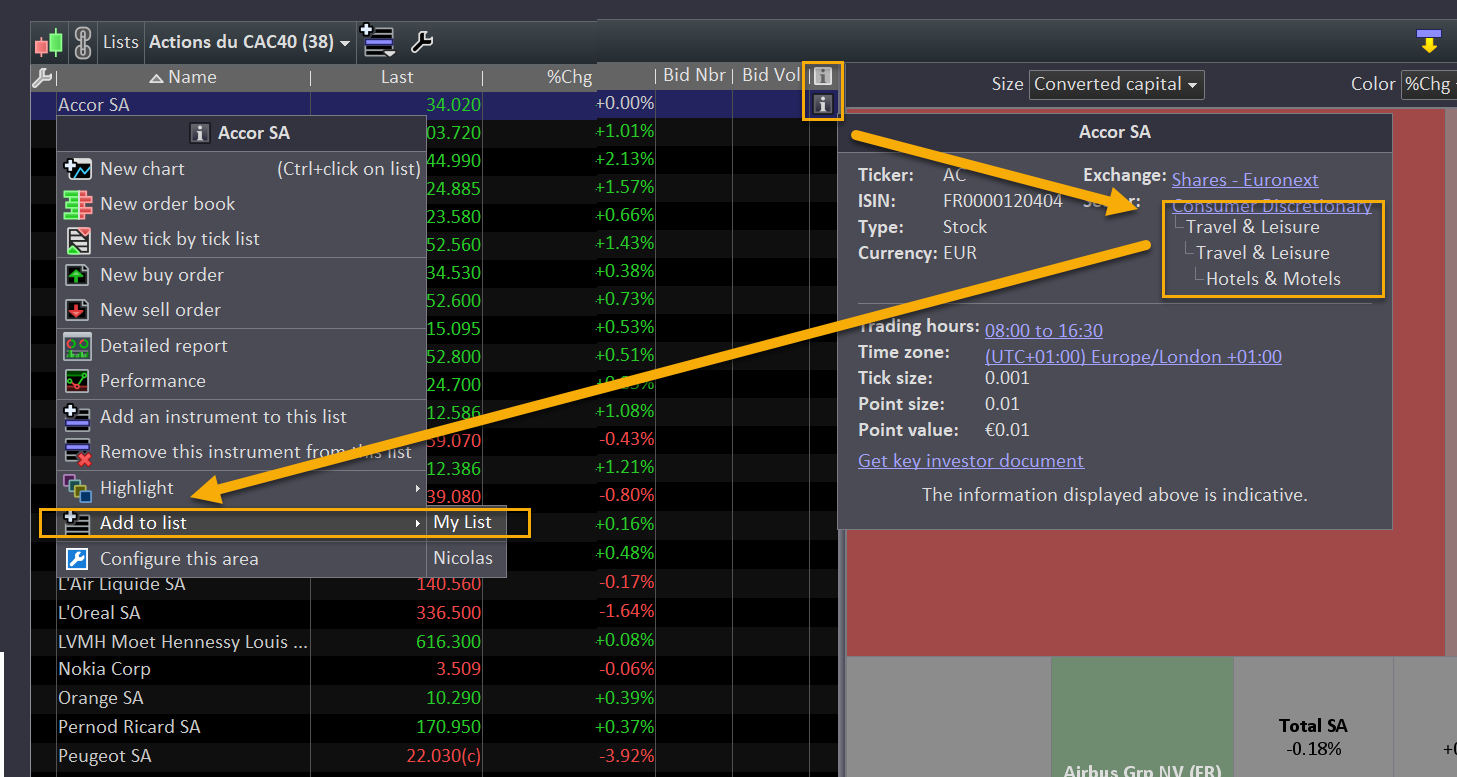Viewport: 1457px width, 777px height.
Task: Click the candlestick chart icon in the toolbar
Action: coord(49,43)
